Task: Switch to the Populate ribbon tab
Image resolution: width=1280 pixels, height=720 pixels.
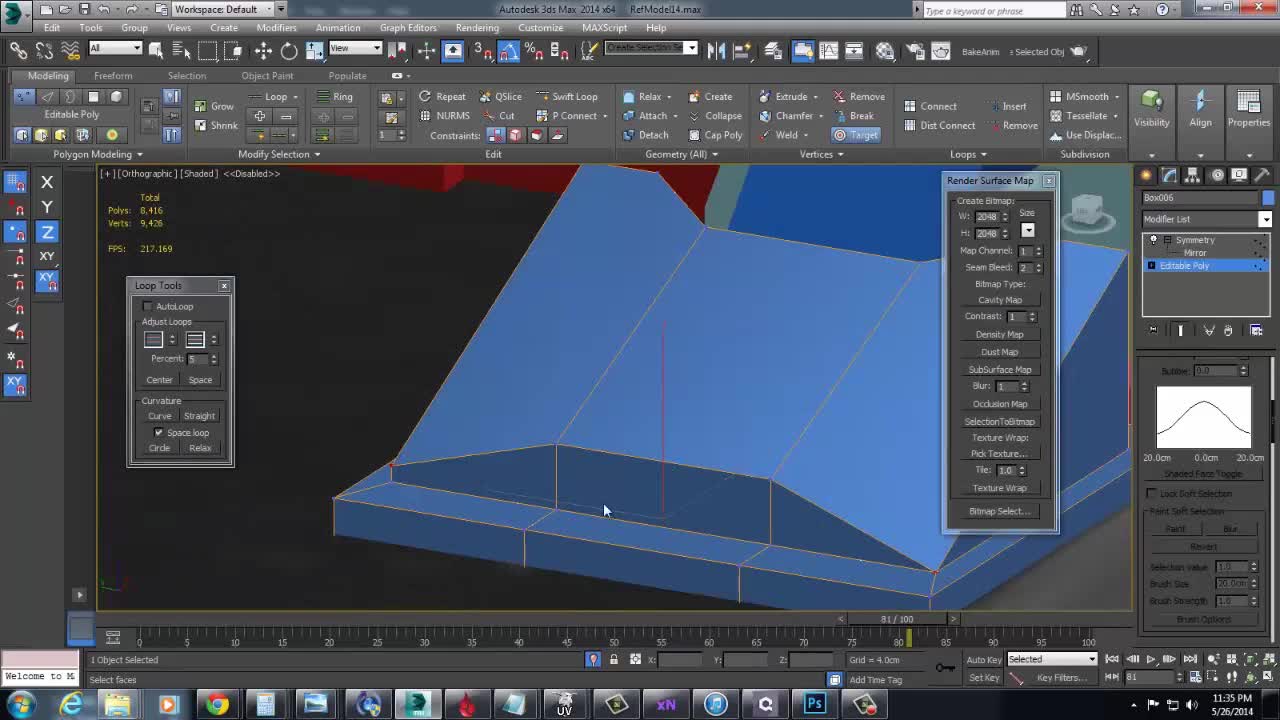Action: (x=347, y=76)
